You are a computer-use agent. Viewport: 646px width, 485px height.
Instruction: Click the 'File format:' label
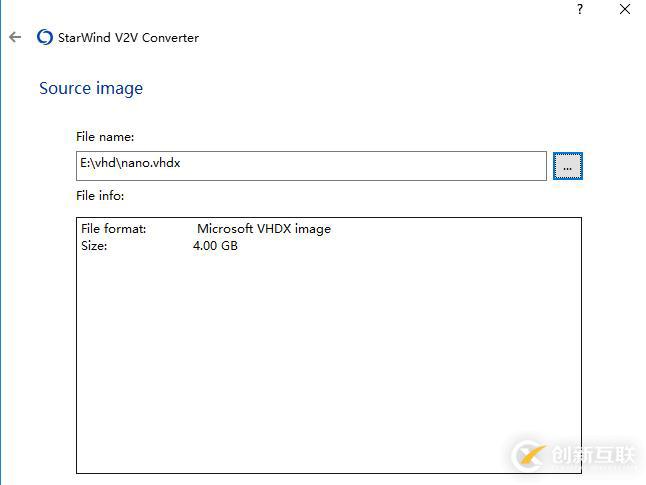click(114, 229)
